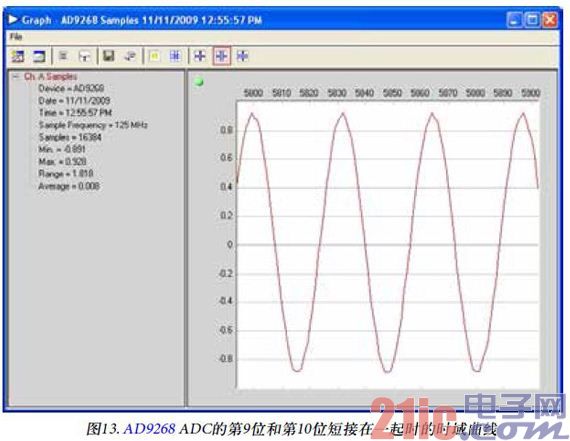Maximize the Graph window
The width and height of the screenshot is (570, 441).
click(x=532, y=20)
